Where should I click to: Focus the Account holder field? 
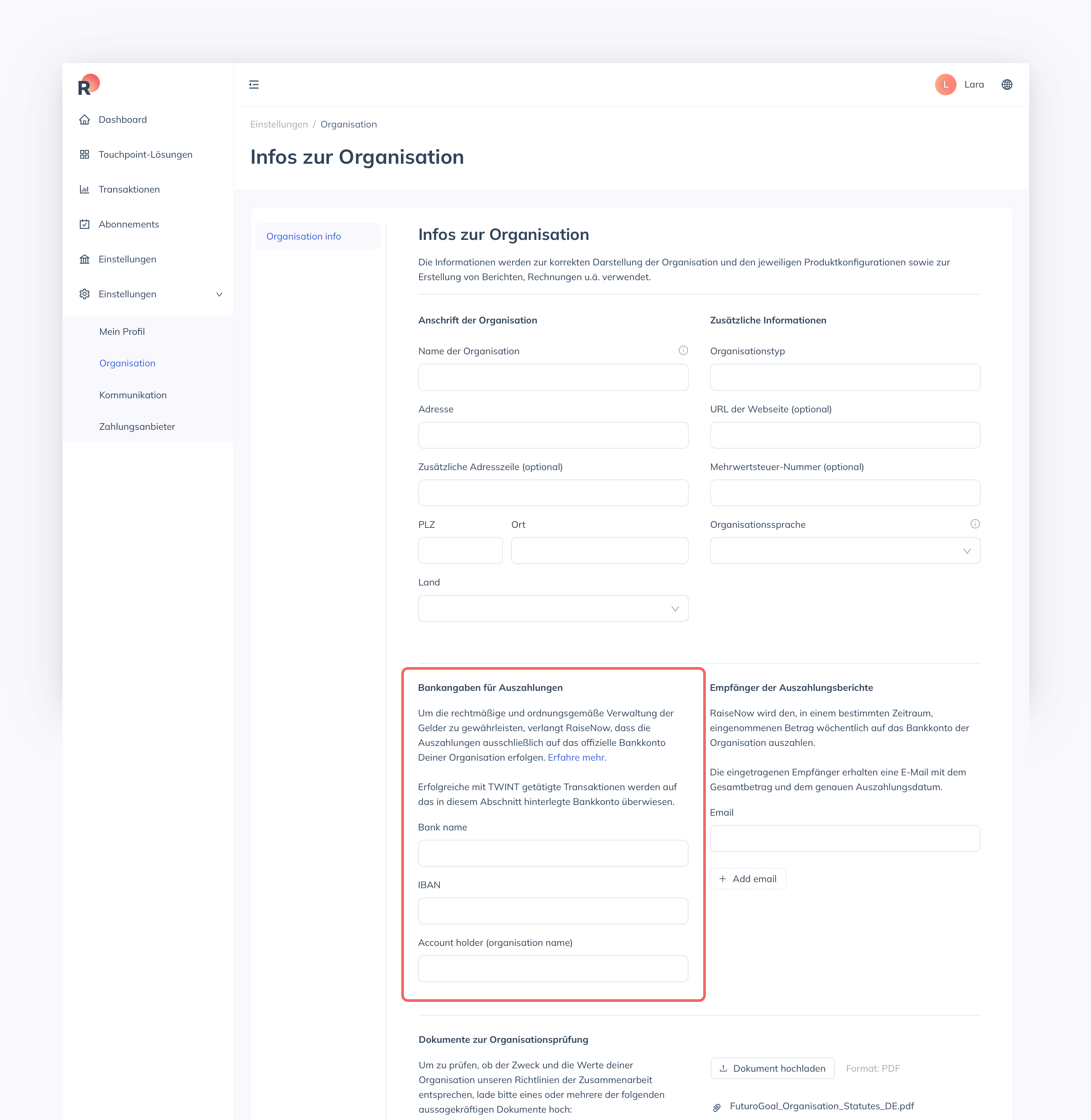point(553,969)
